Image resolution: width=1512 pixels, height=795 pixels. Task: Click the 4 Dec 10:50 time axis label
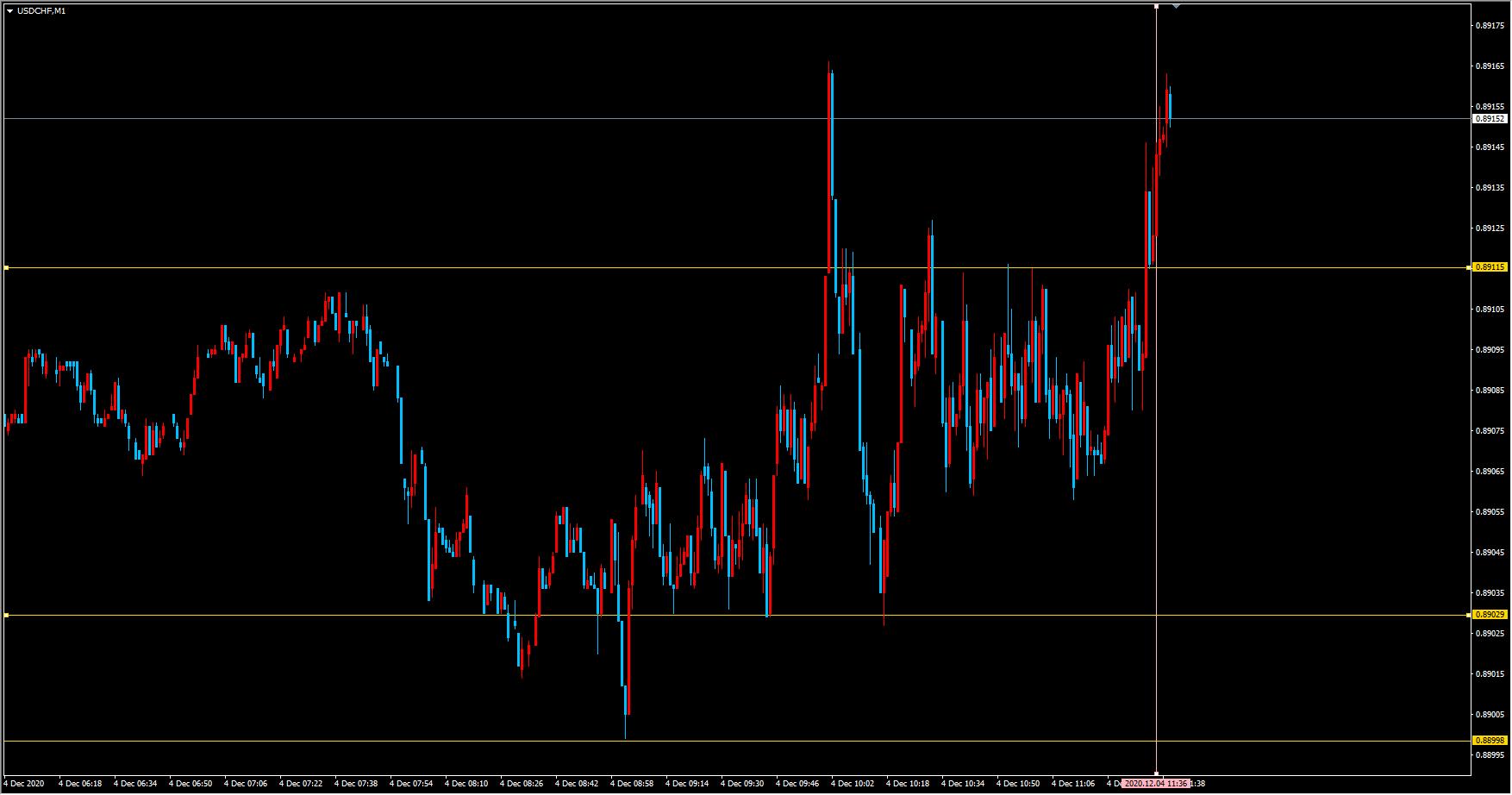1018,784
